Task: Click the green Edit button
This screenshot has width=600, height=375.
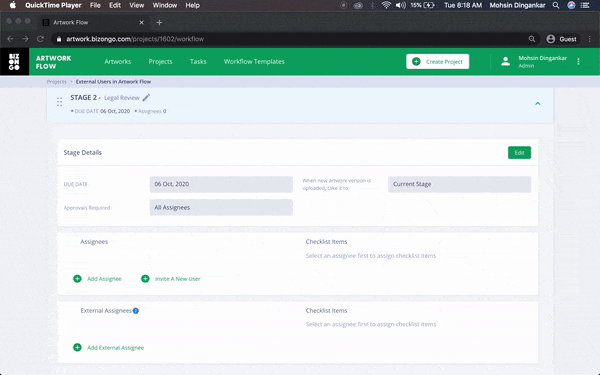Action: point(519,153)
